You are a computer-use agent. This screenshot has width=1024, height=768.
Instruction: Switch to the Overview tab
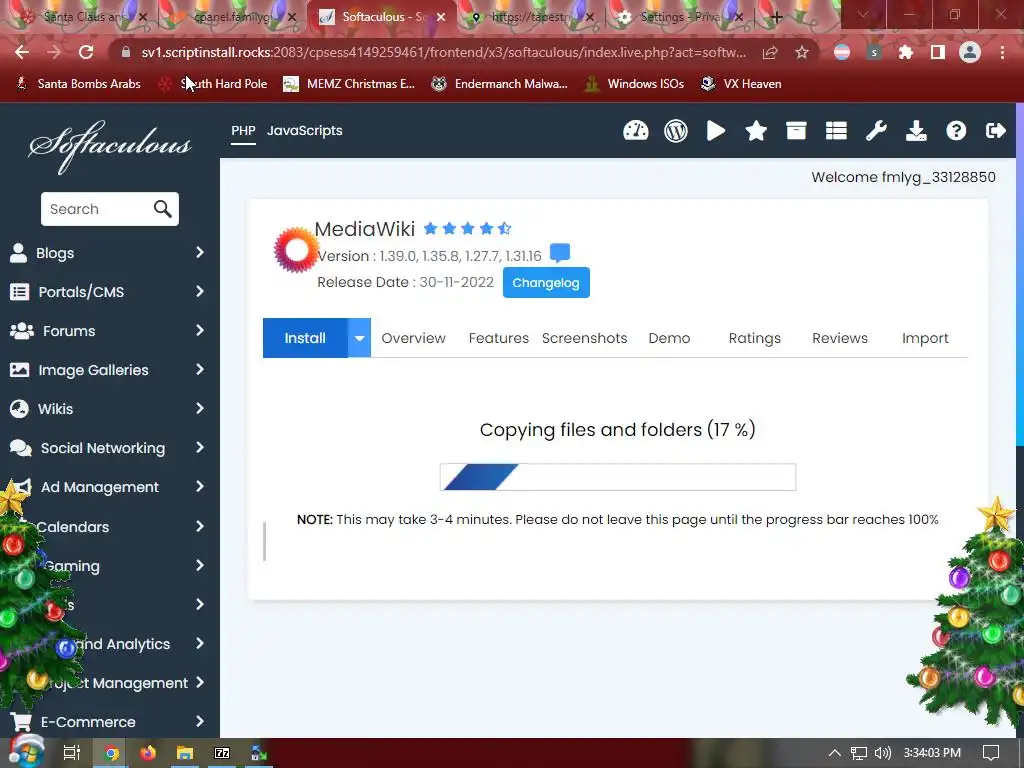413,338
